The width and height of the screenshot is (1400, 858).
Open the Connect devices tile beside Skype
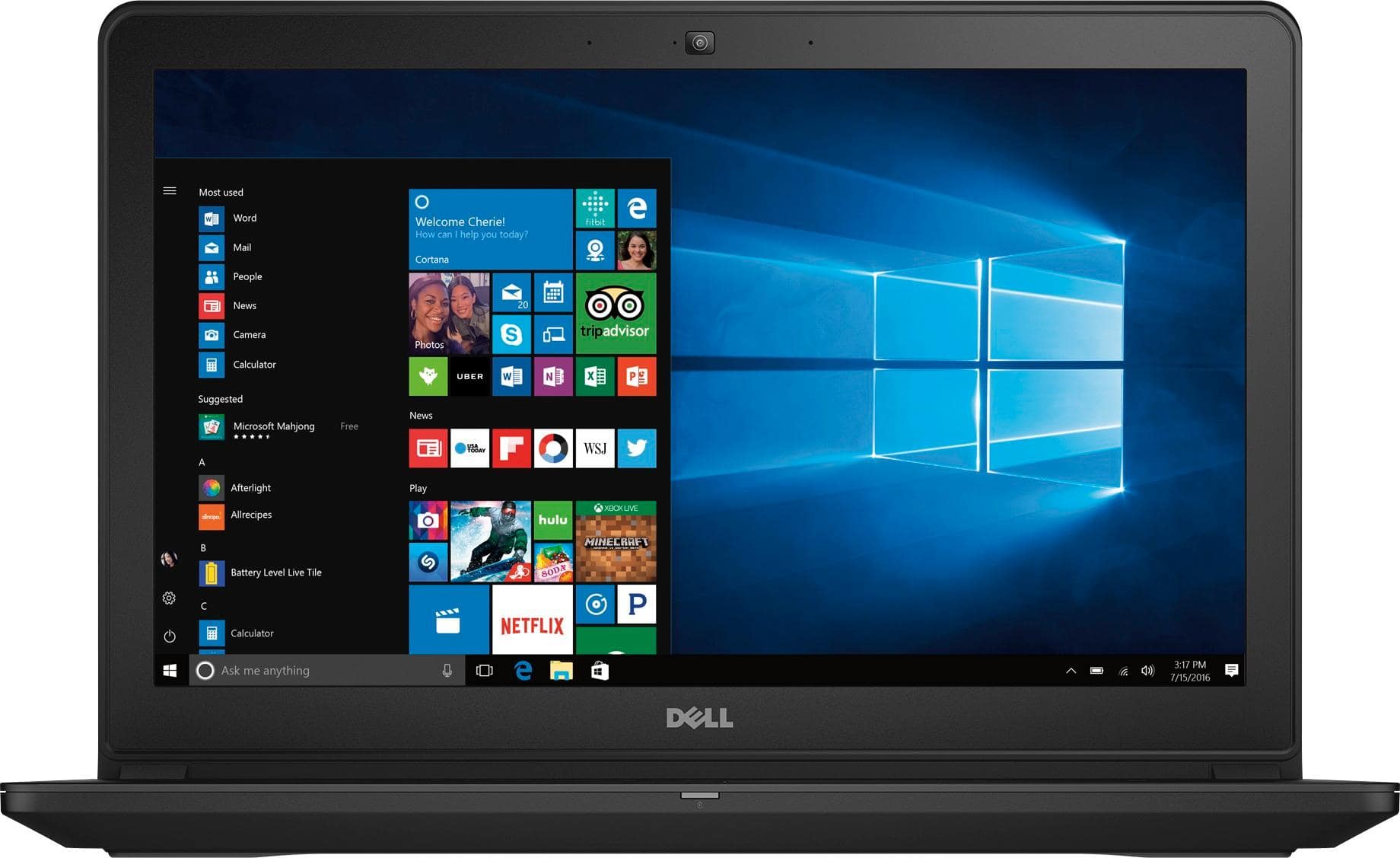[553, 334]
